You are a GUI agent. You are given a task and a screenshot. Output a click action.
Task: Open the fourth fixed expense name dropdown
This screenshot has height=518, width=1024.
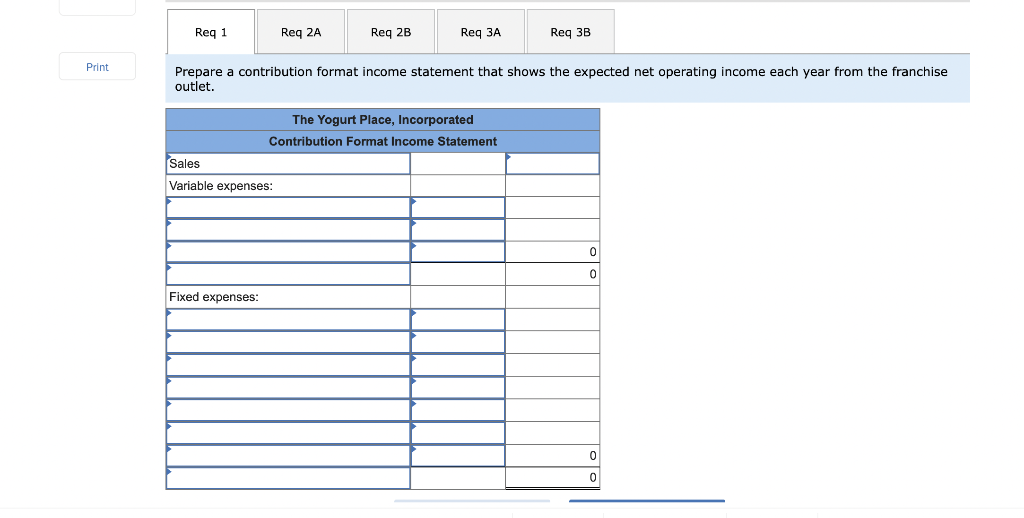tap(288, 387)
